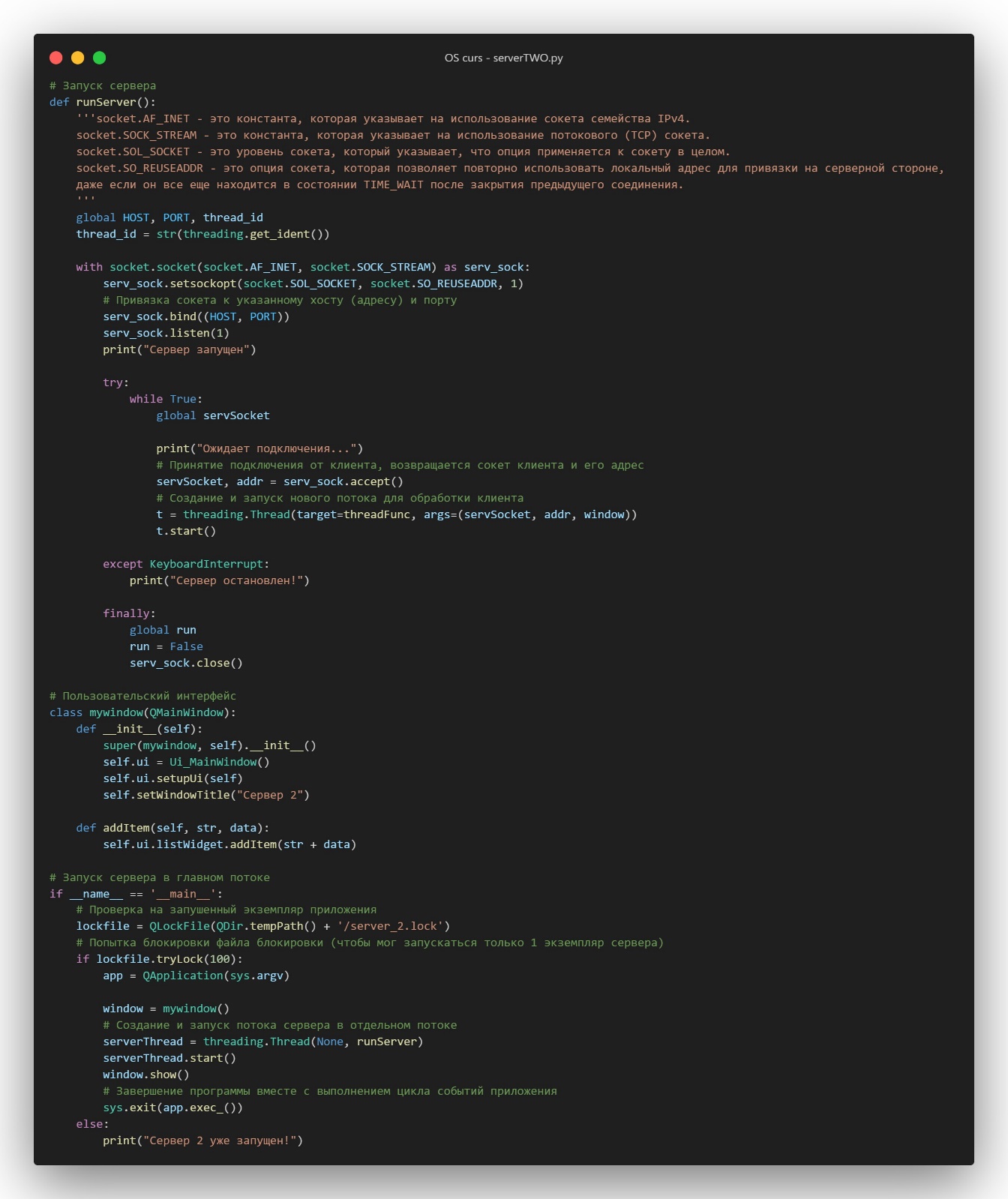Click the 'serv_sock.listen(1)' line

(166, 333)
